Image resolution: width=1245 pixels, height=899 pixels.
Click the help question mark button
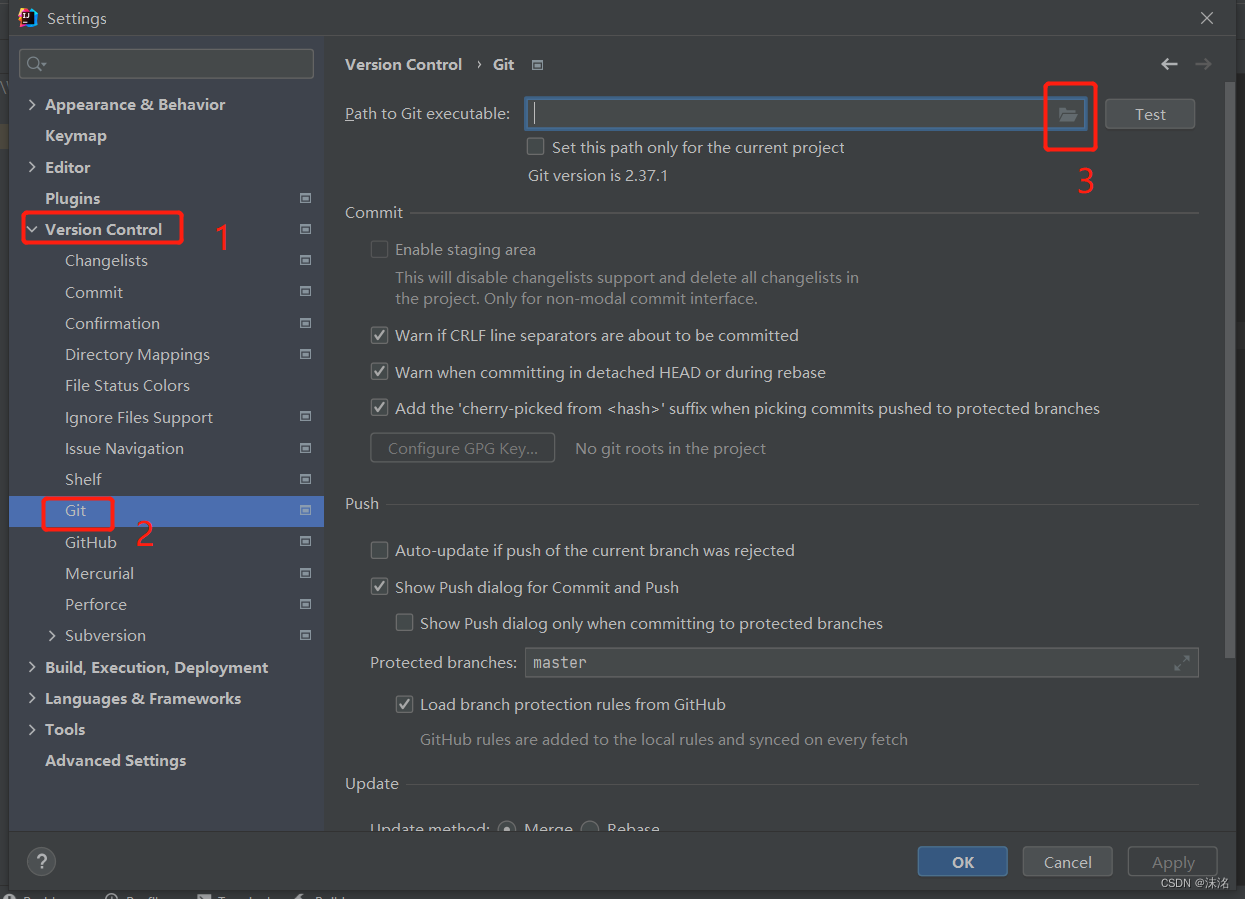coord(41,861)
